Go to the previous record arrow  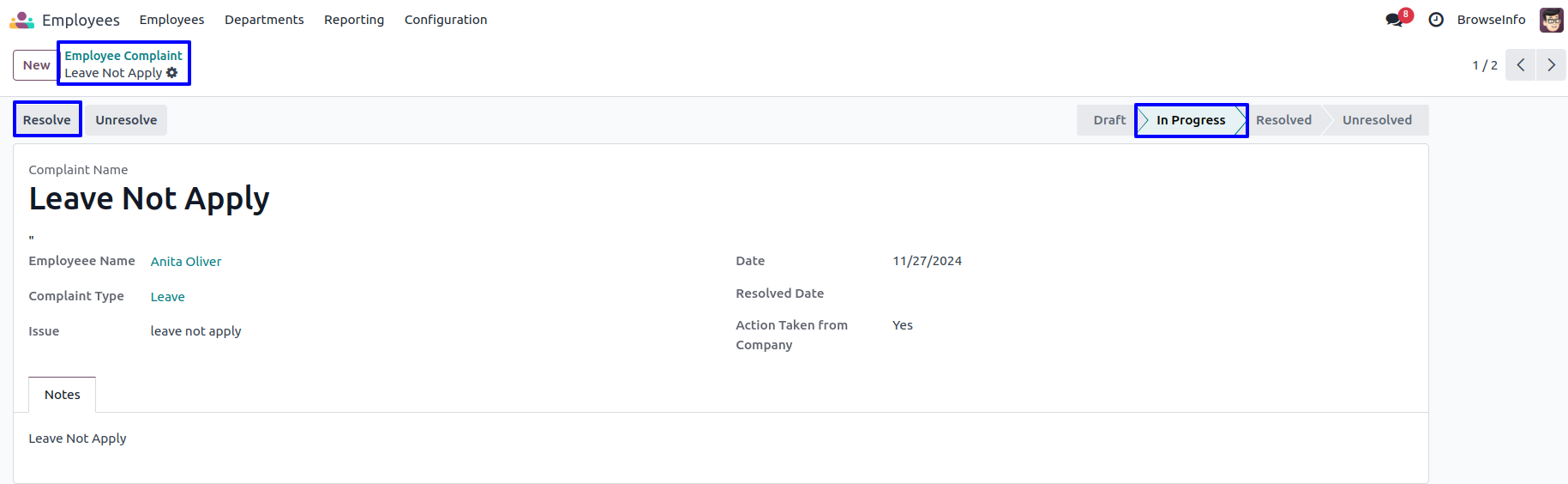(1520, 65)
